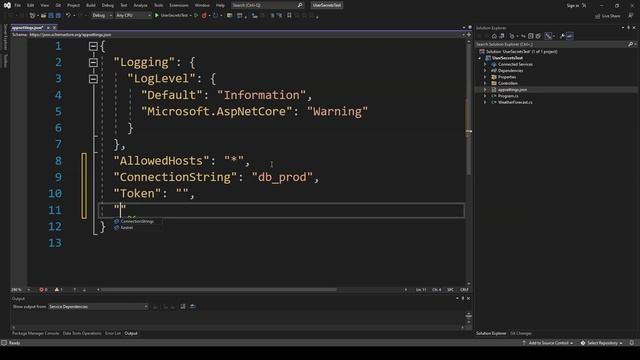The height and width of the screenshot is (360, 640).
Task: Click the Undo toolbar icon
Action: coord(69,16)
